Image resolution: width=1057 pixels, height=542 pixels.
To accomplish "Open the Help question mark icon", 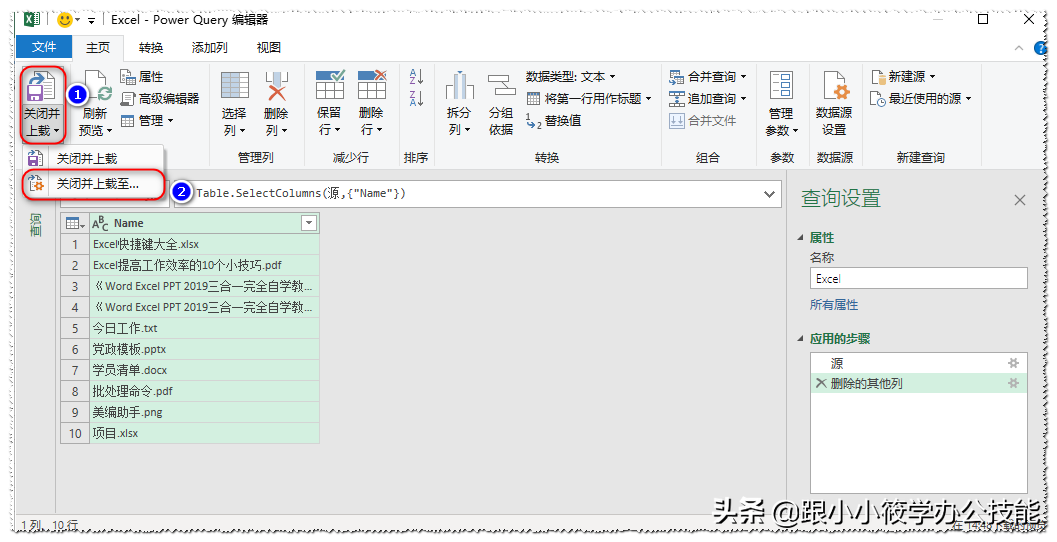I will (1041, 48).
